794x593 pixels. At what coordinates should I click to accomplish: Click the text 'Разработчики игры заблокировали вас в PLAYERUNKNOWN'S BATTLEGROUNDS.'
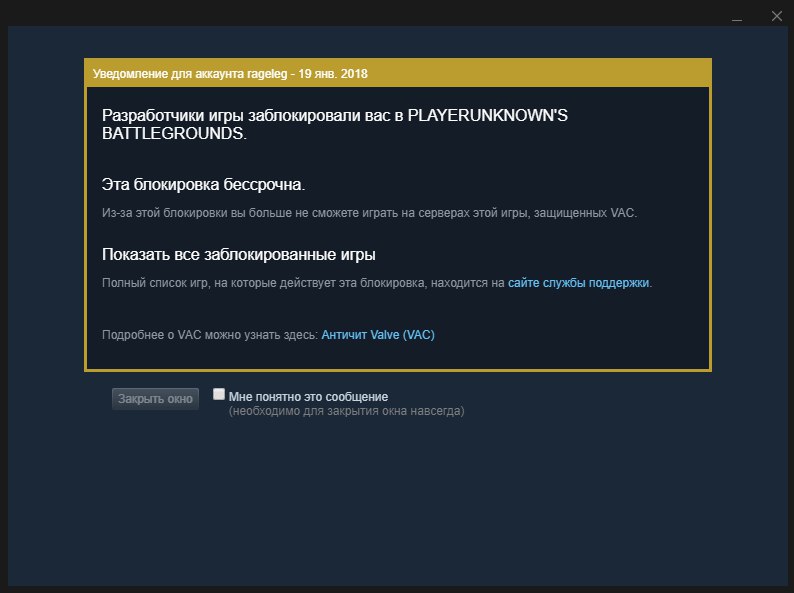coord(335,124)
